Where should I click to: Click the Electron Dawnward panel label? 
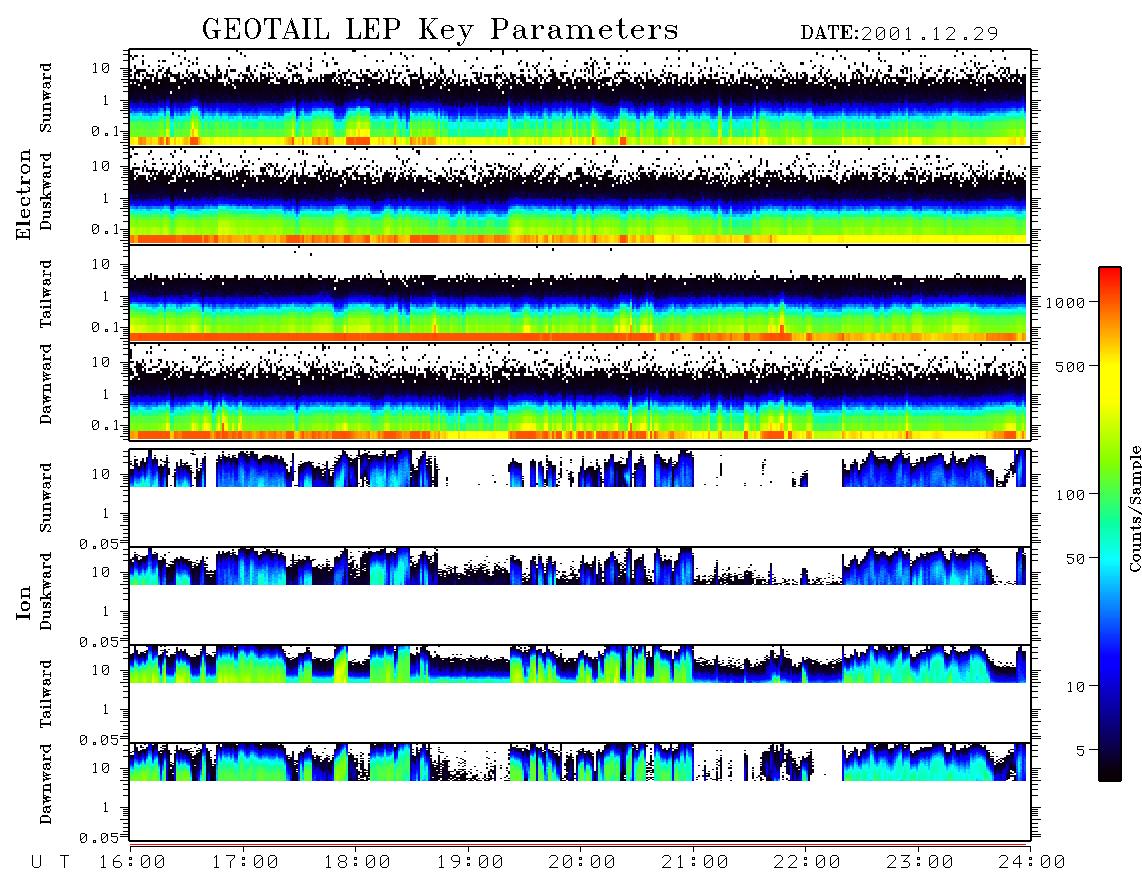pyautogui.click(x=46, y=384)
